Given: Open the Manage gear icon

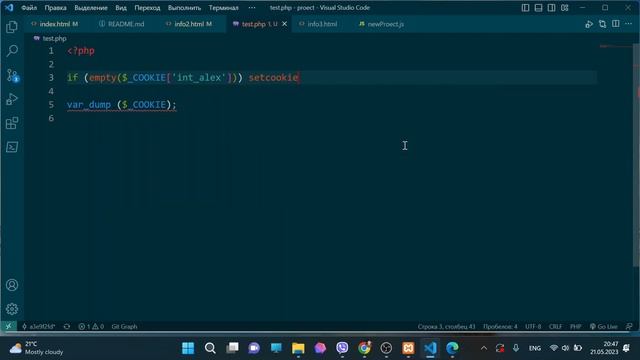Looking at the screenshot, I should click(x=12, y=309).
